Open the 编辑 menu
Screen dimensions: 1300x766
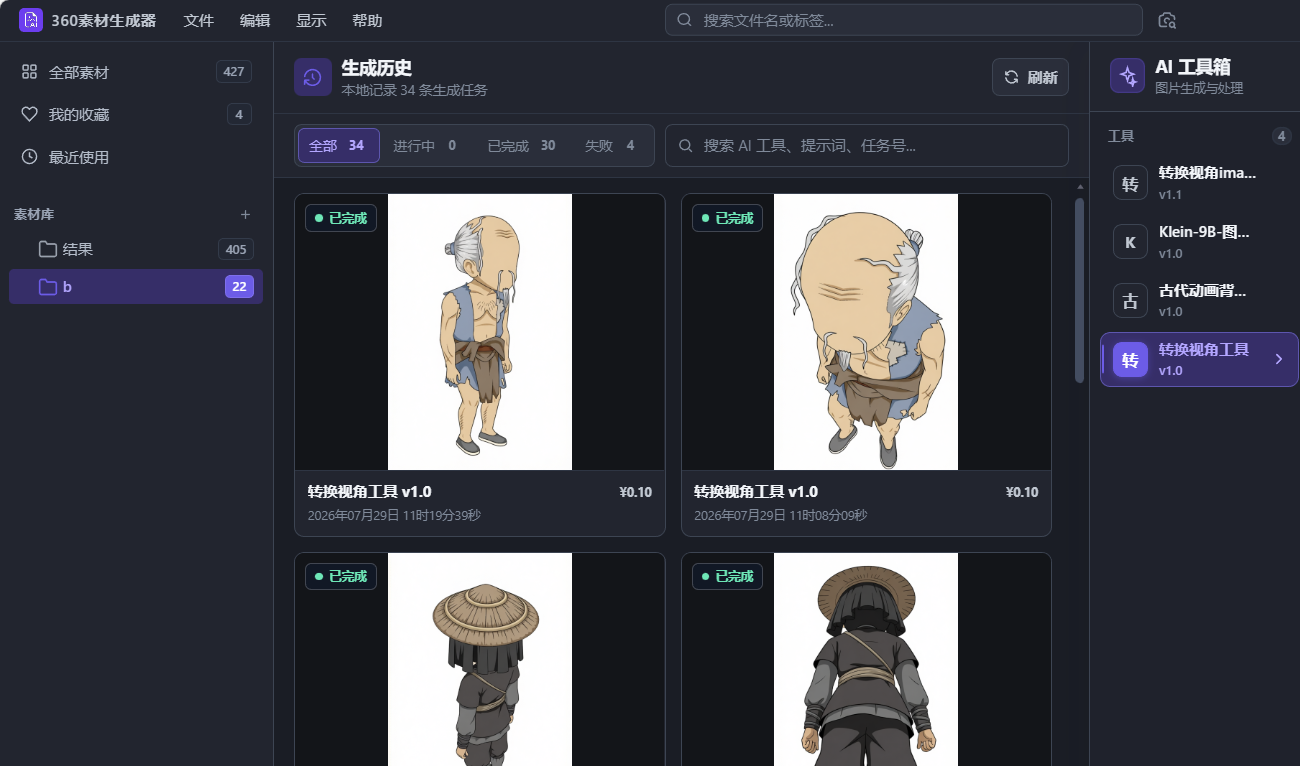click(x=255, y=20)
